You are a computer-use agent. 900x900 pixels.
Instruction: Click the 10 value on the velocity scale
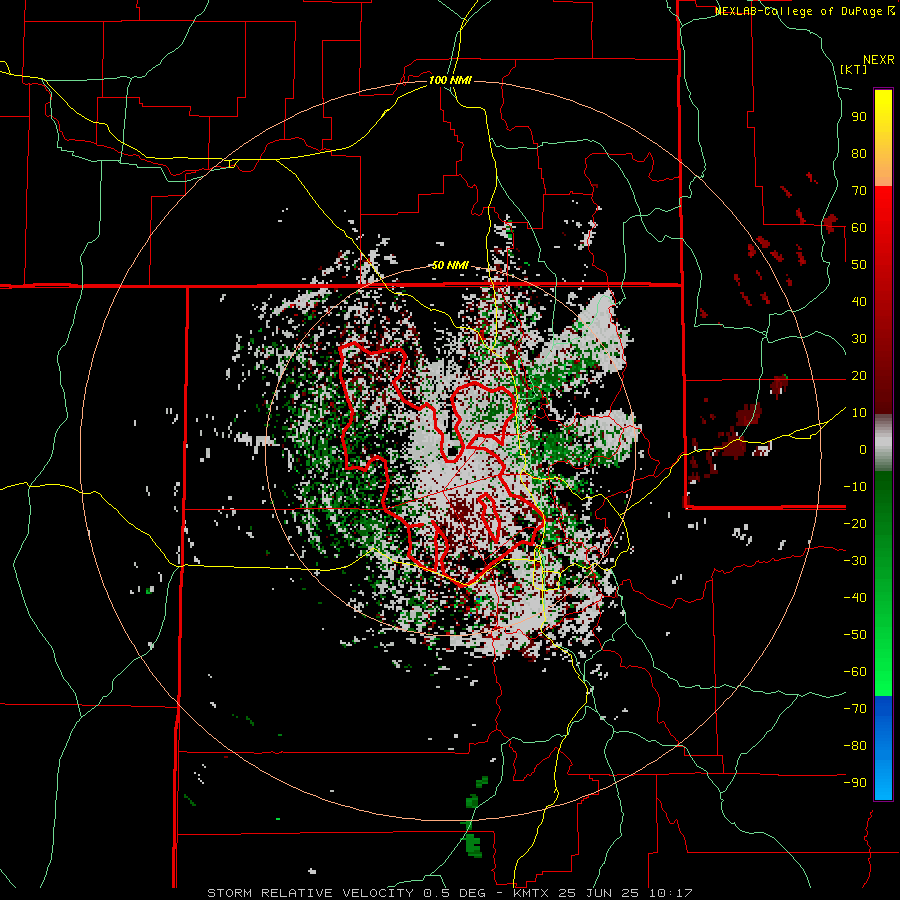(859, 413)
